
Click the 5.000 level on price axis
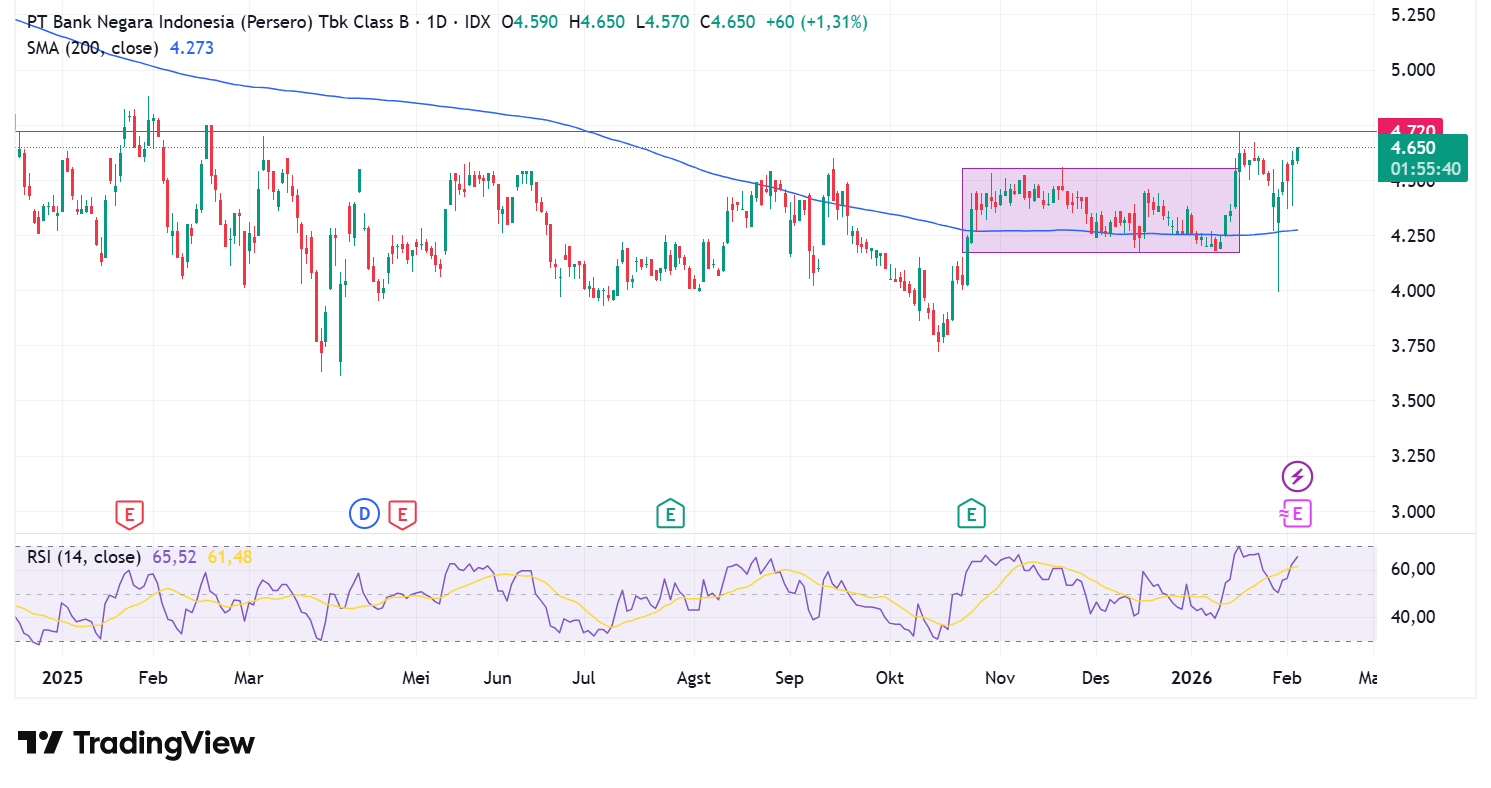[x=1414, y=70]
